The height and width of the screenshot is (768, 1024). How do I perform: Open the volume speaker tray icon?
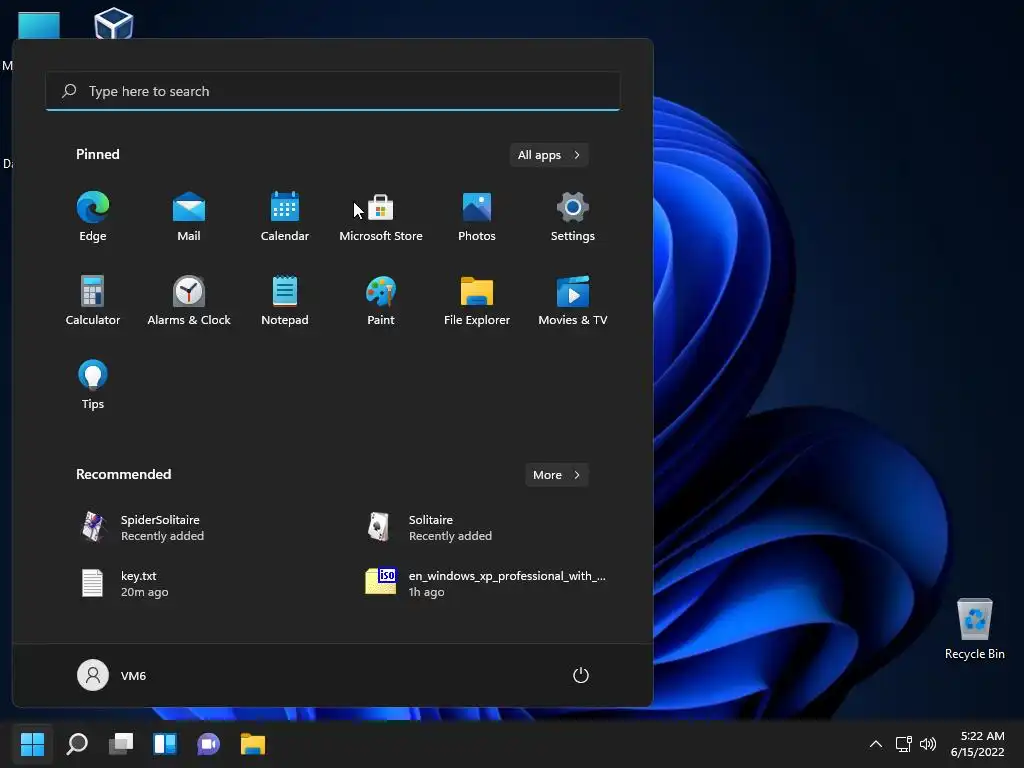[x=928, y=744]
